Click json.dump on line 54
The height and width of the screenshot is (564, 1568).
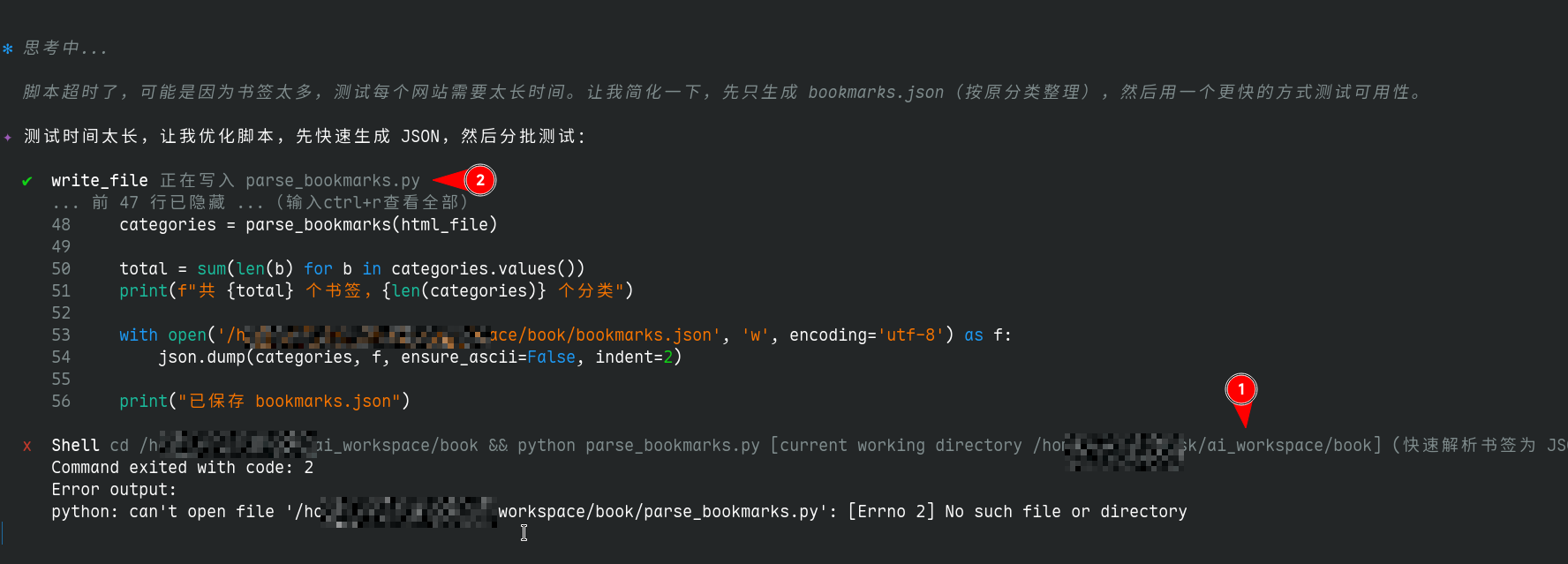coord(201,357)
